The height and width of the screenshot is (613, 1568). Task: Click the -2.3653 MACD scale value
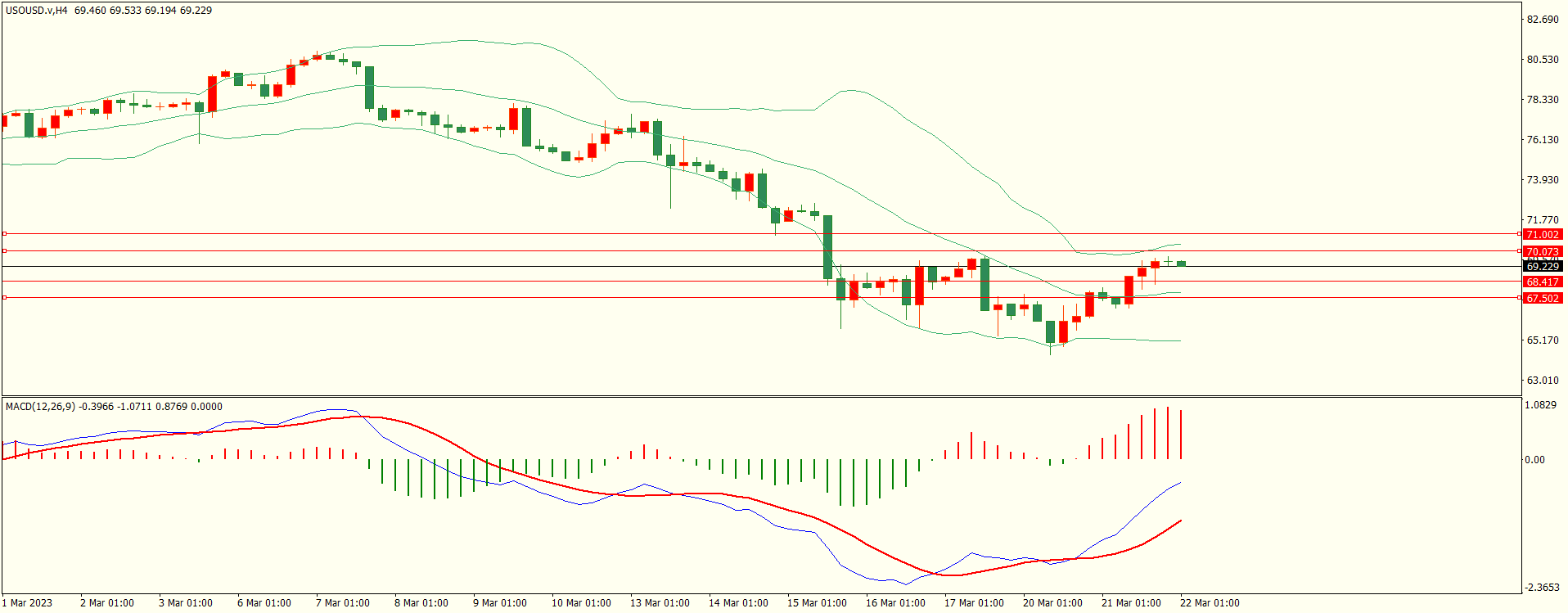(1543, 588)
